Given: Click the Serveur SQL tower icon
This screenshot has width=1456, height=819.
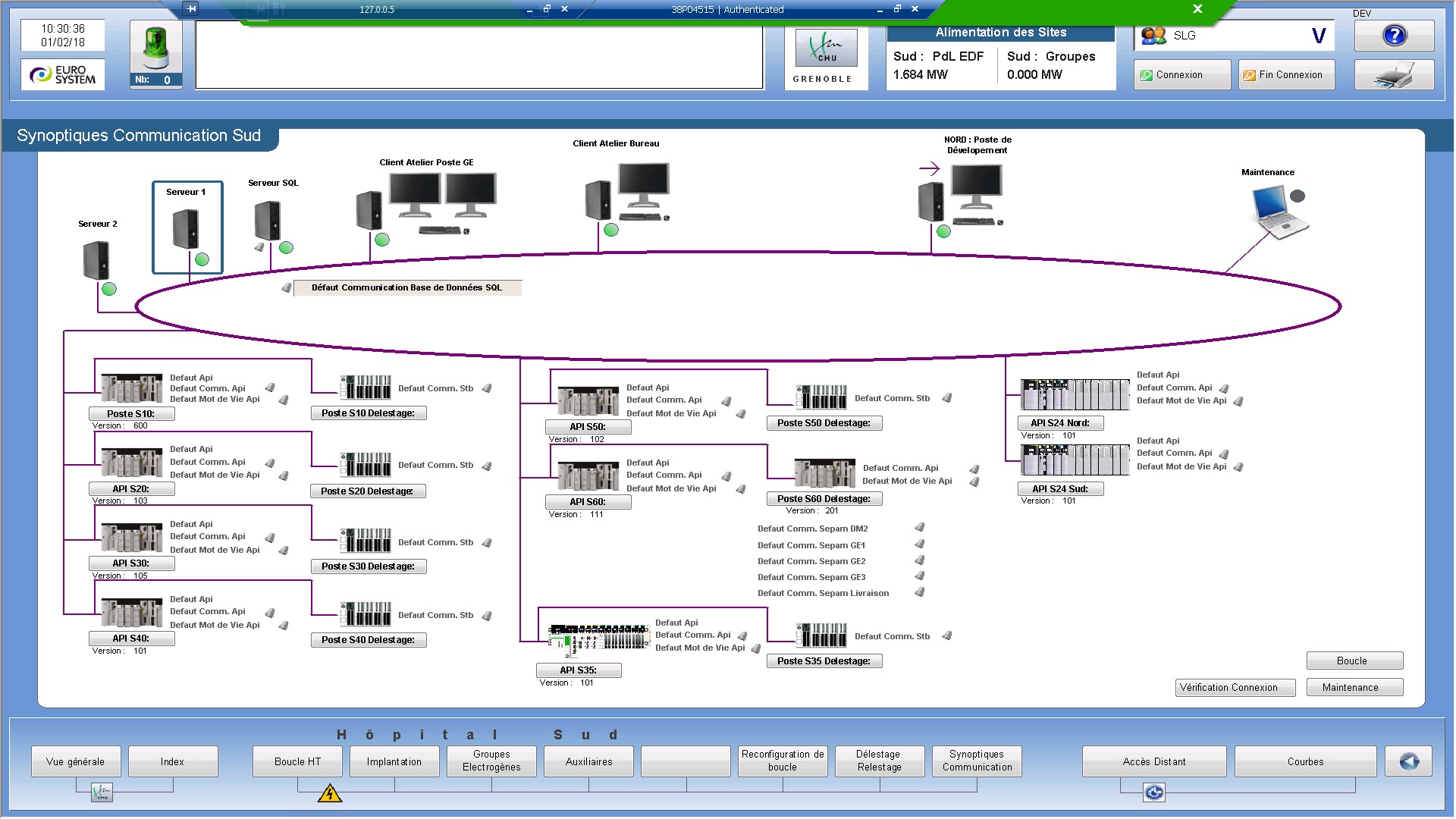Looking at the screenshot, I should click(x=268, y=221).
